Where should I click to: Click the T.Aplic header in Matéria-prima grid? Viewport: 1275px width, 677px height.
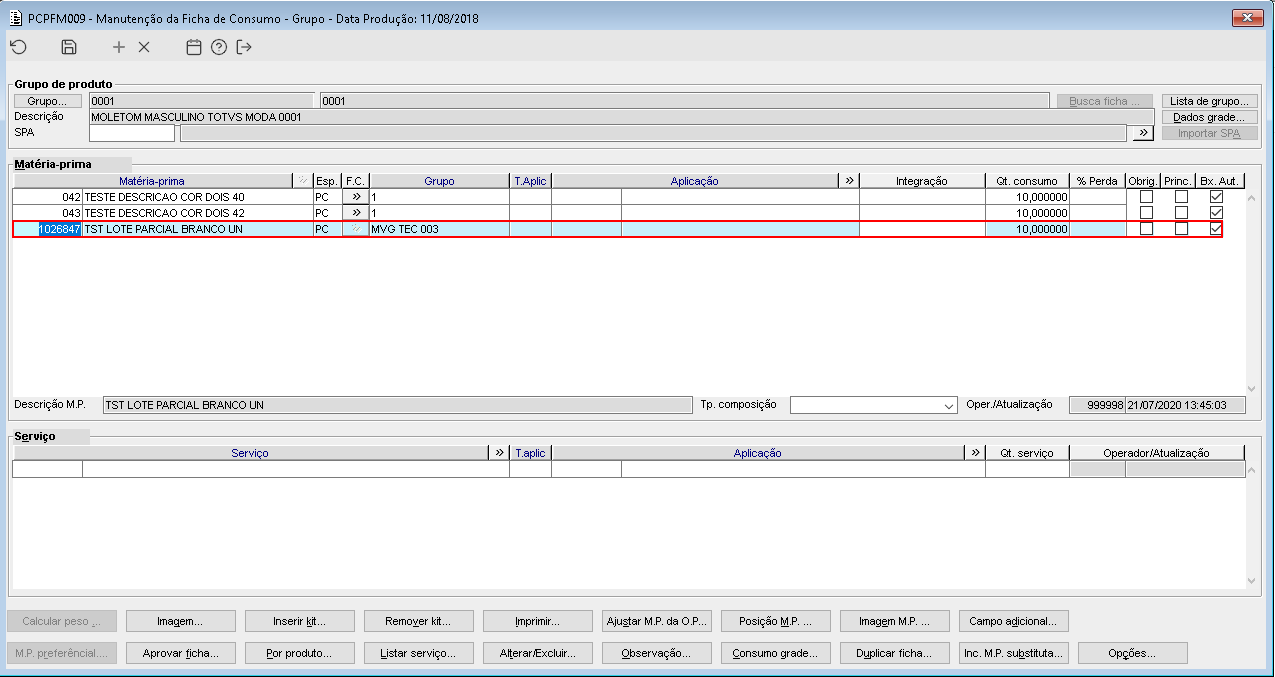click(530, 181)
